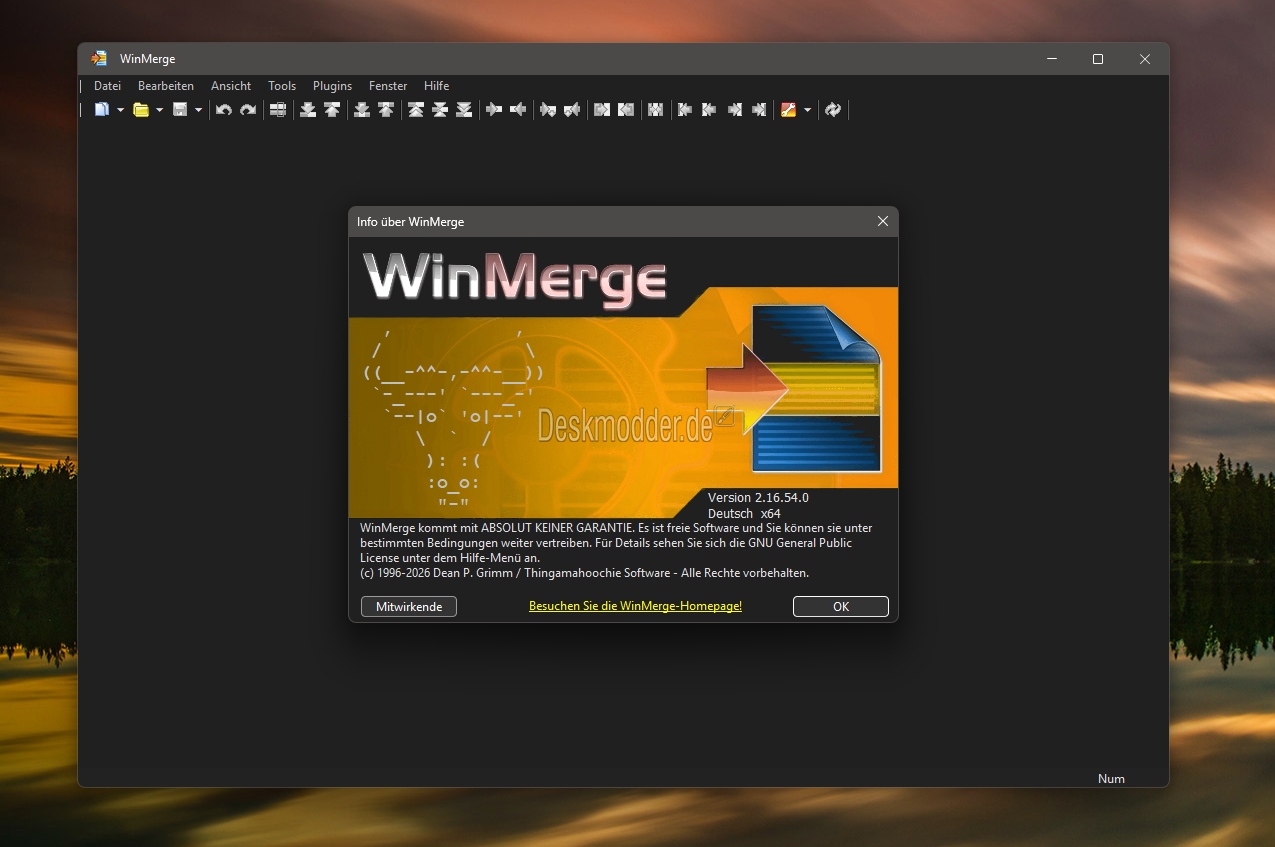
Task: Click the Copy to Left arrow icon
Action: 518,110
